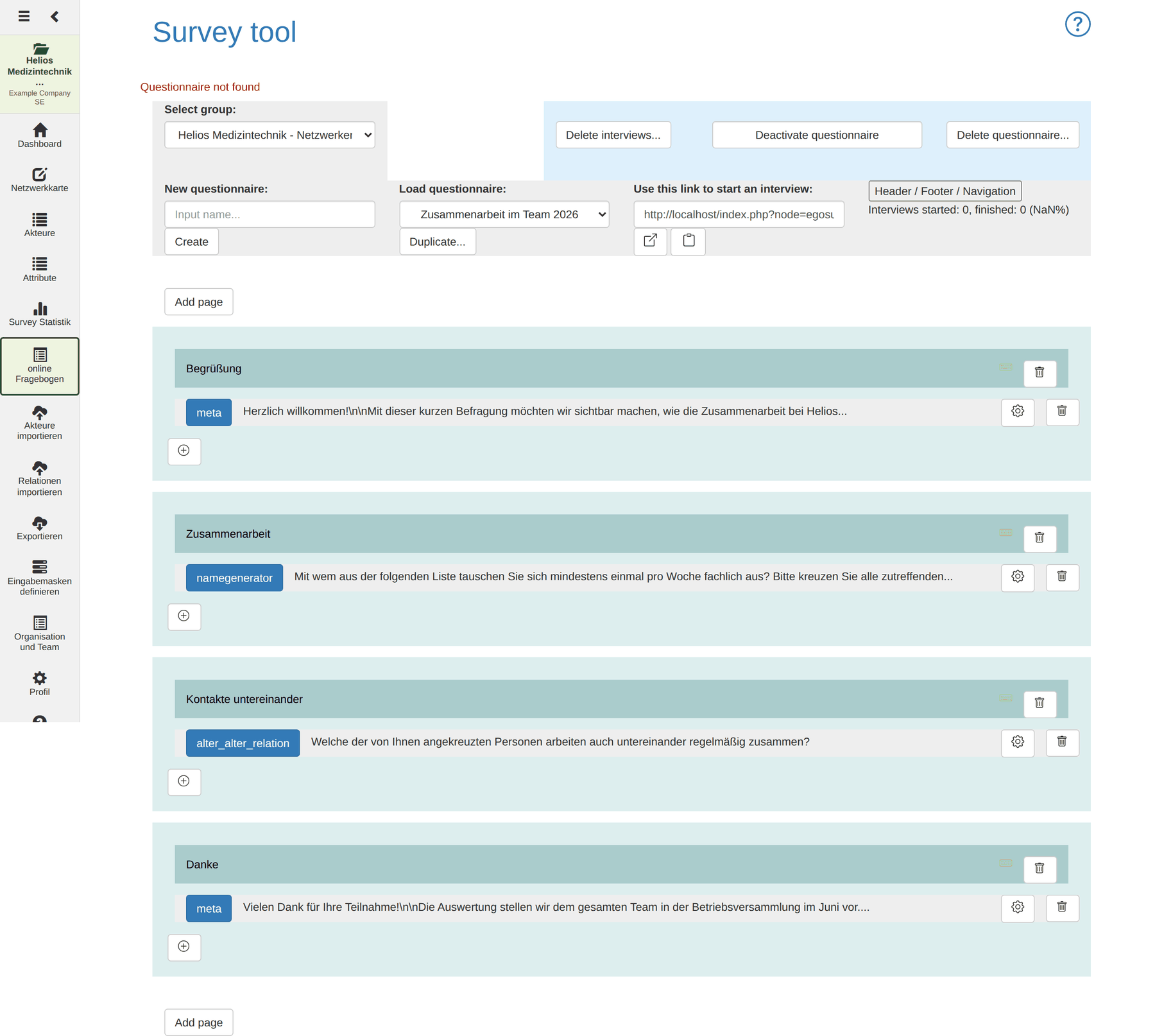Select the interview link URL field

[739, 214]
